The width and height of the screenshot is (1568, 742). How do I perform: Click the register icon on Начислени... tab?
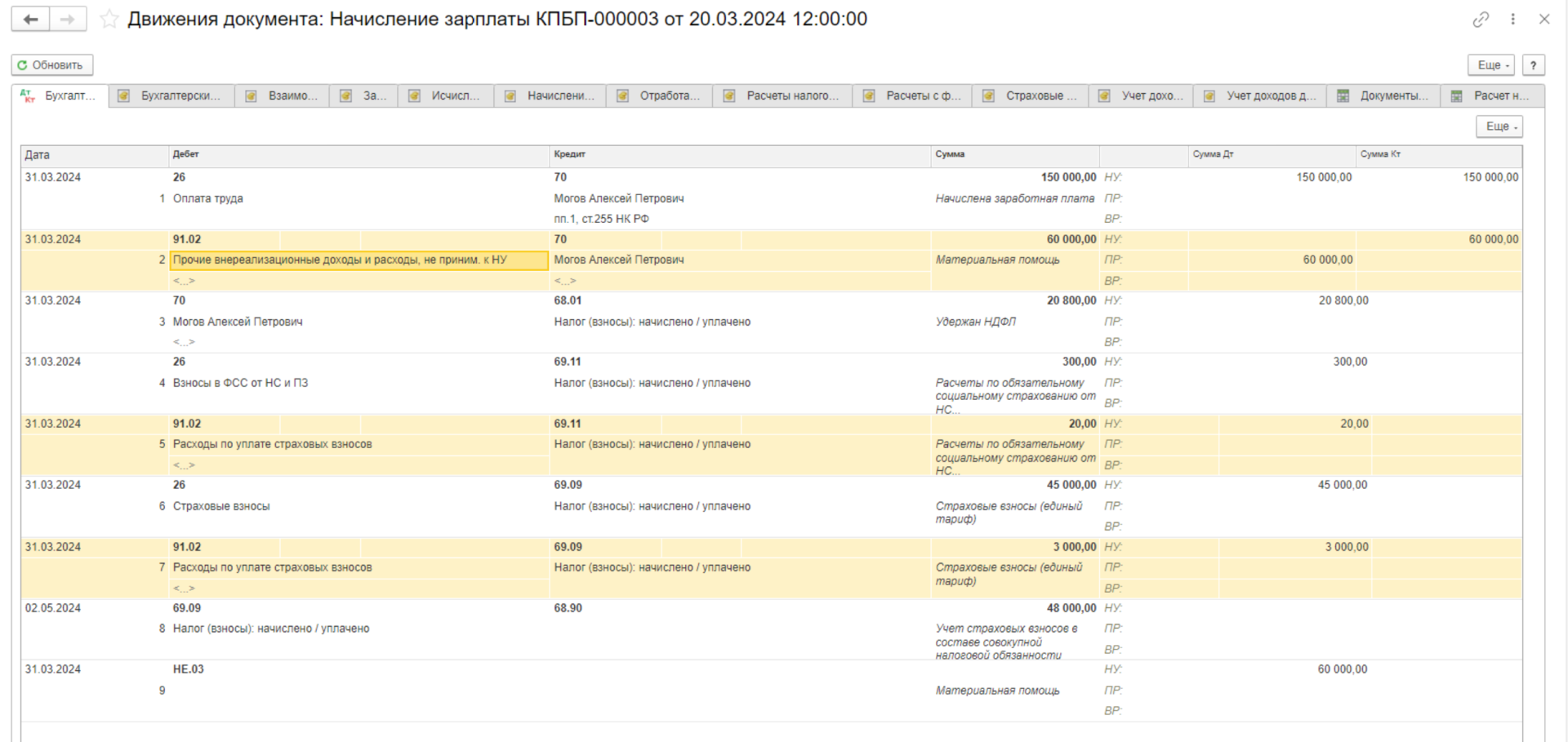510,96
